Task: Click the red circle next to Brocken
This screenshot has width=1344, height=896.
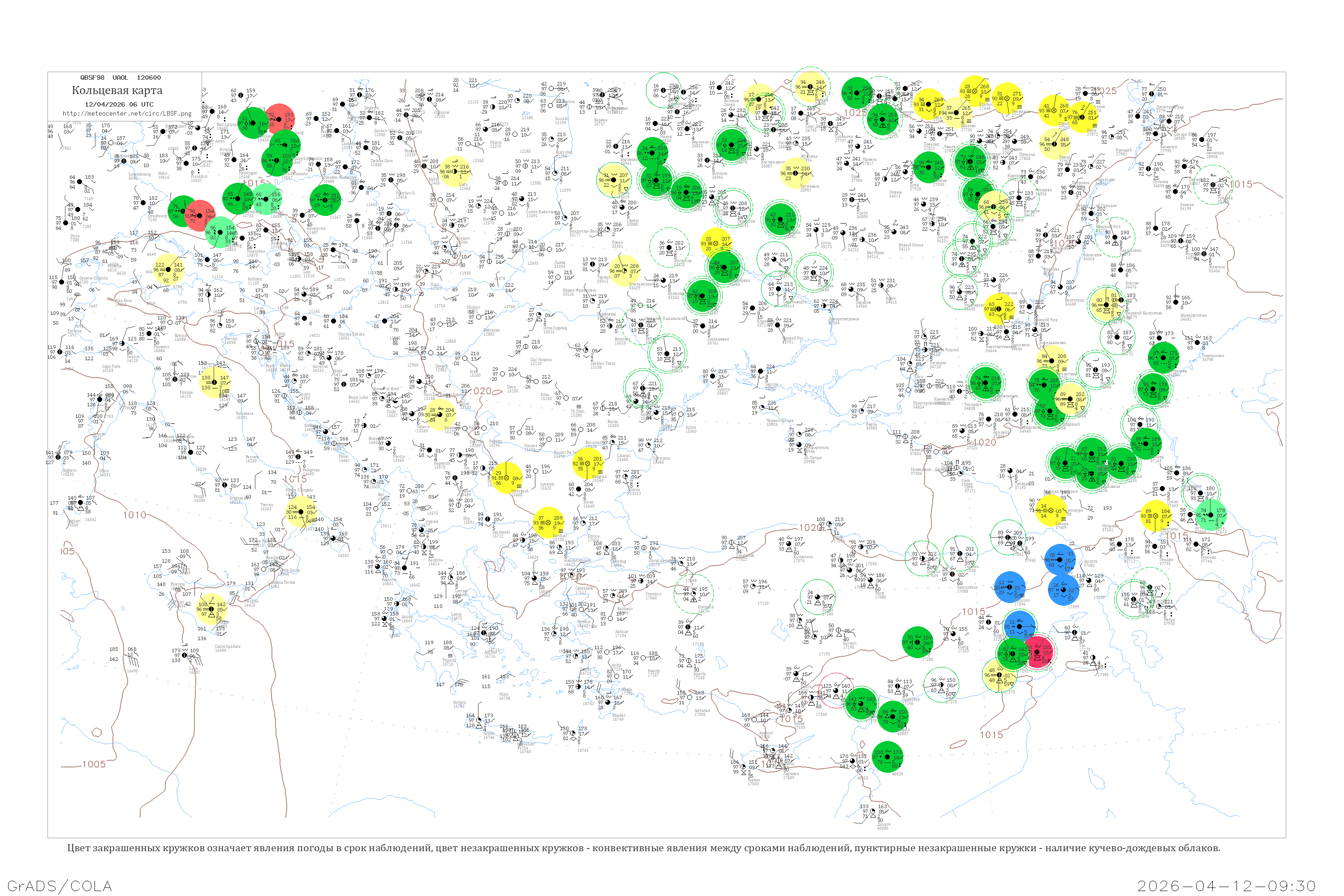Action: point(280,119)
